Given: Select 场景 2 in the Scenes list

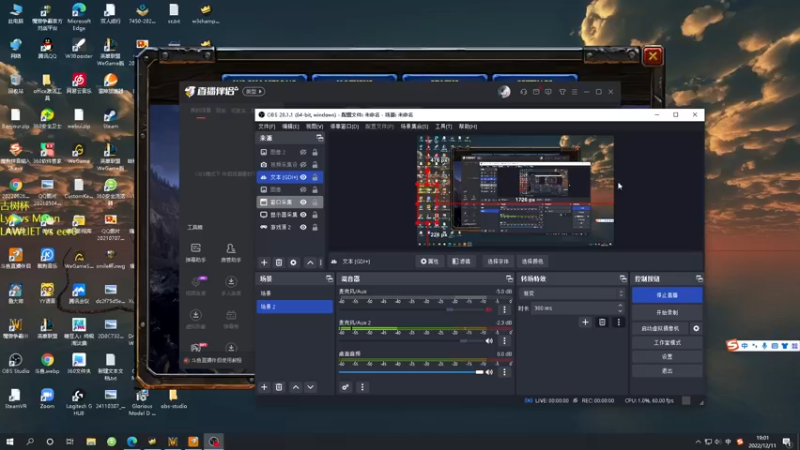Looking at the screenshot, I should coord(294,307).
